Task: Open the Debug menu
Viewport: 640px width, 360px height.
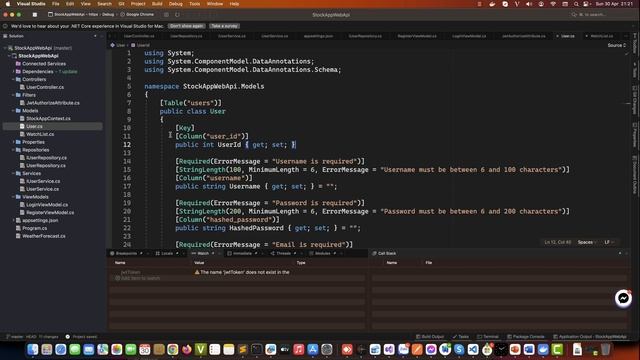Action: (x=176, y=4)
